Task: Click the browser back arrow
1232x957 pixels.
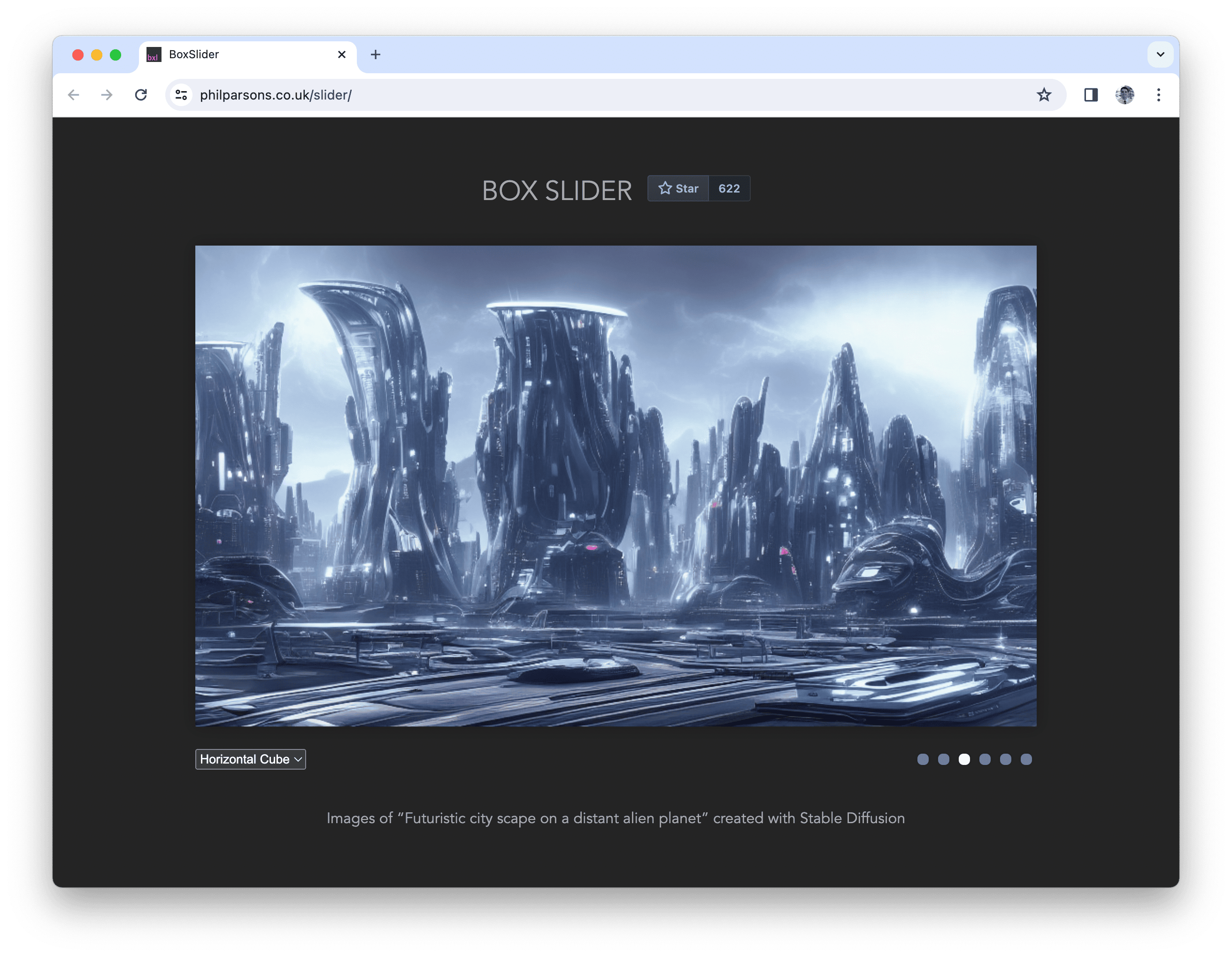Action: point(73,95)
